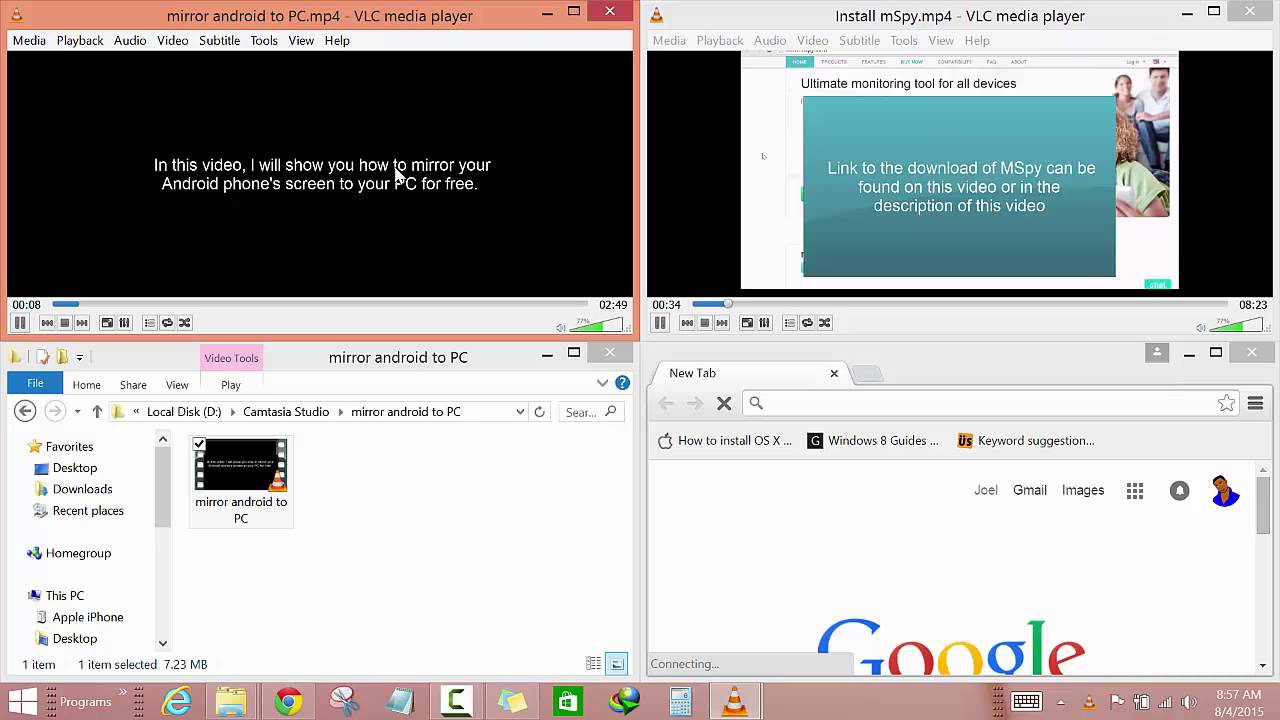Adjust volume slider in left VLC window
Image resolution: width=1280 pixels, height=720 pixels.
pos(596,325)
